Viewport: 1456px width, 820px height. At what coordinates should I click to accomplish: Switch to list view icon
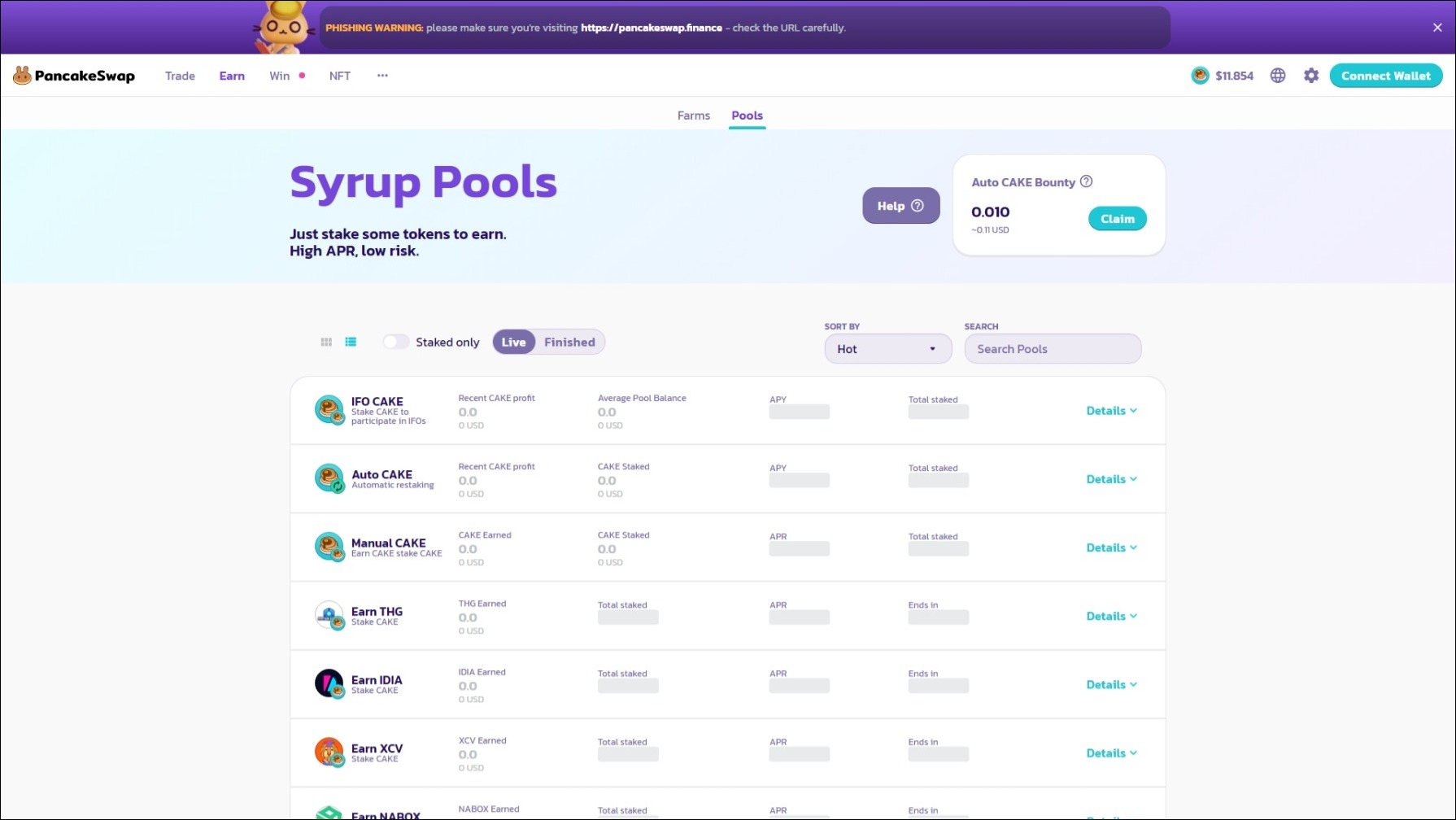(x=351, y=342)
